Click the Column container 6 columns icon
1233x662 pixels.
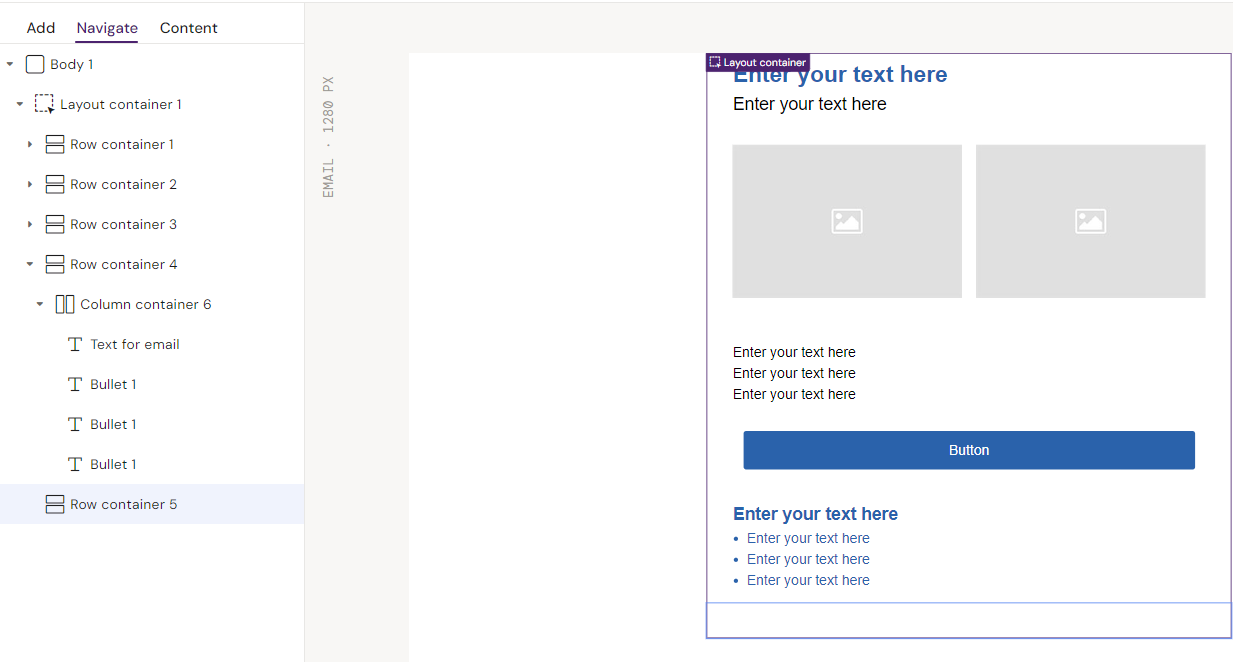coord(65,304)
